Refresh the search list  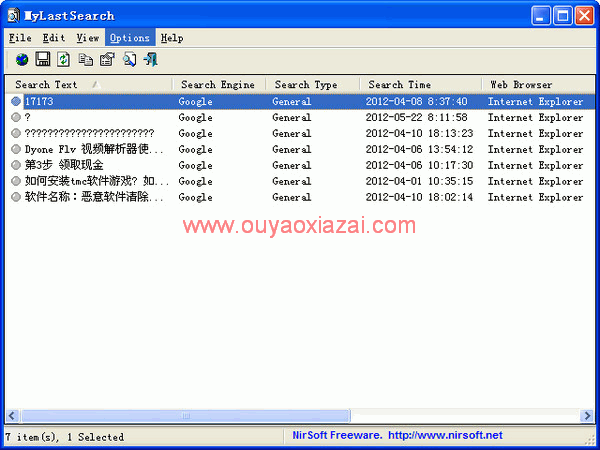click(64, 60)
